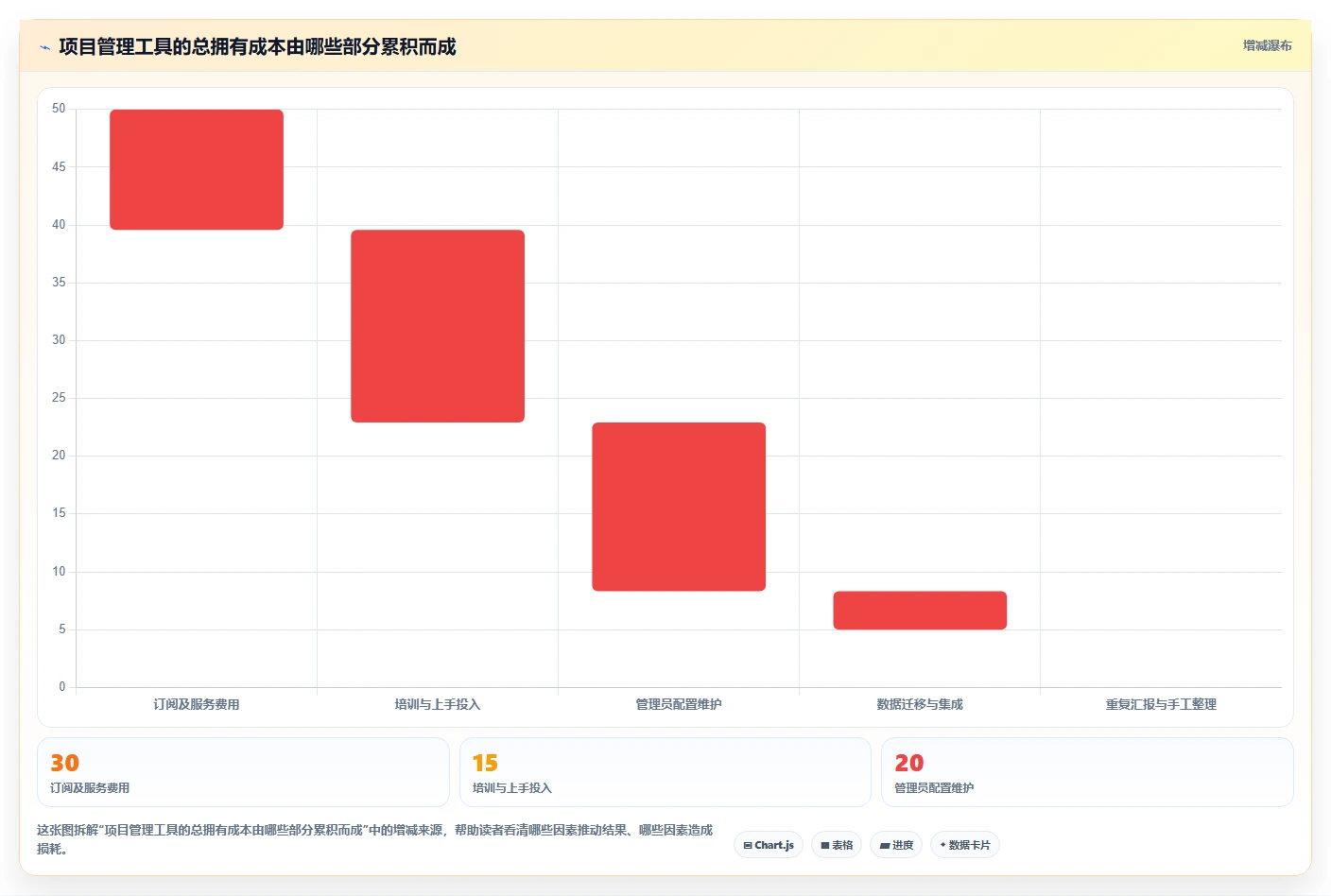This screenshot has height=896, width=1331.
Task: Click the x-axis label 培训与上手投入
Action: (438, 704)
